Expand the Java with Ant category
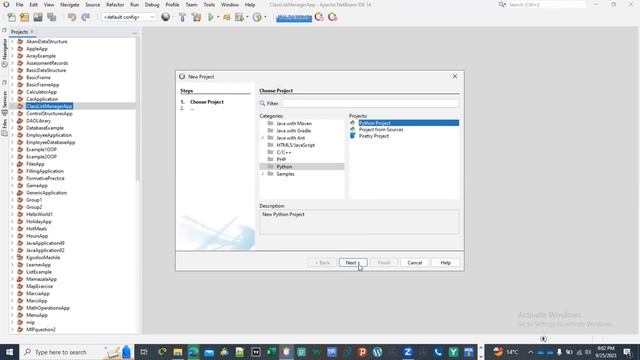This screenshot has height=360, width=640. pyautogui.click(x=263, y=138)
